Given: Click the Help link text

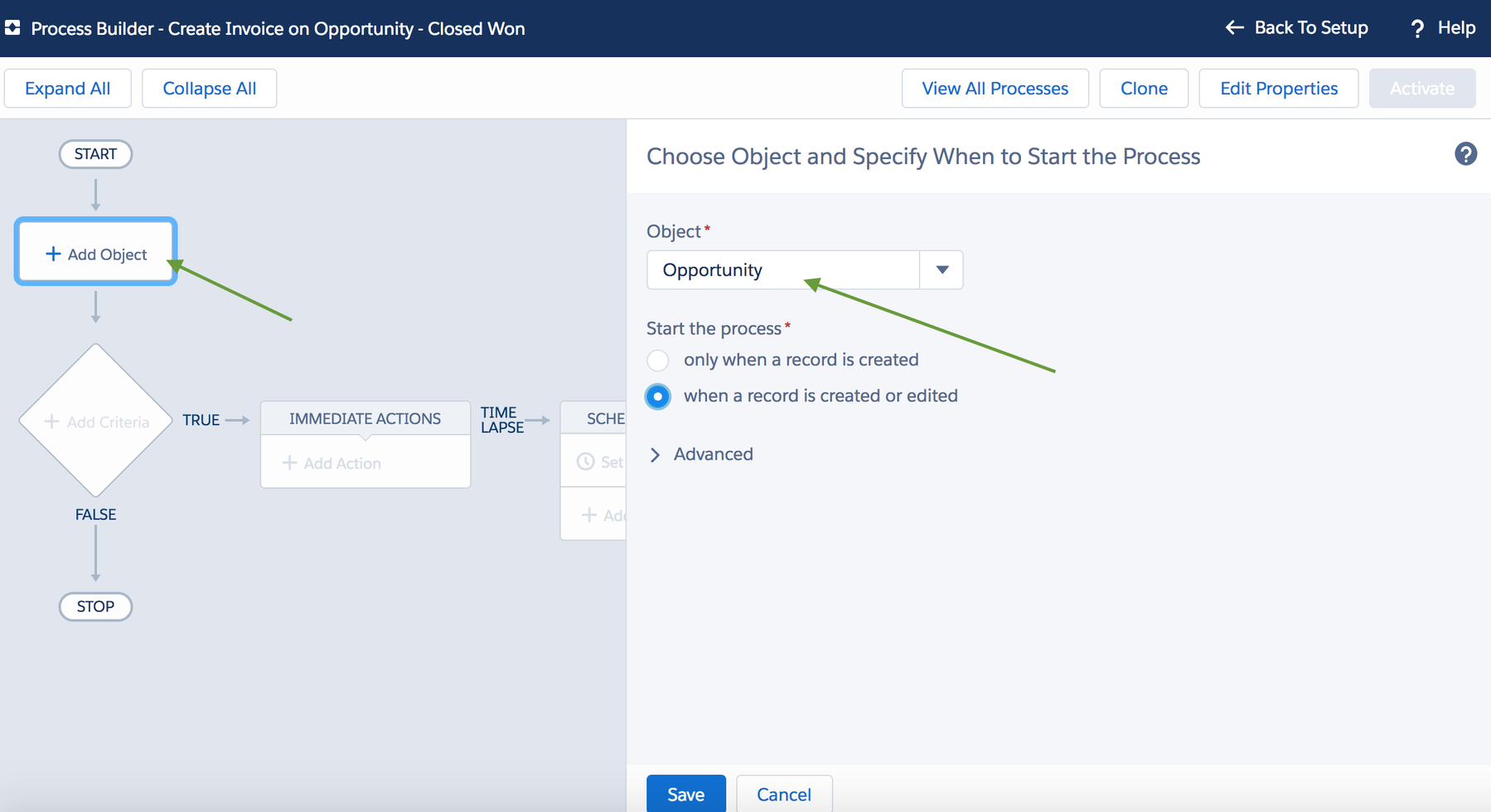Looking at the screenshot, I should pyautogui.click(x=1456, y=28).
